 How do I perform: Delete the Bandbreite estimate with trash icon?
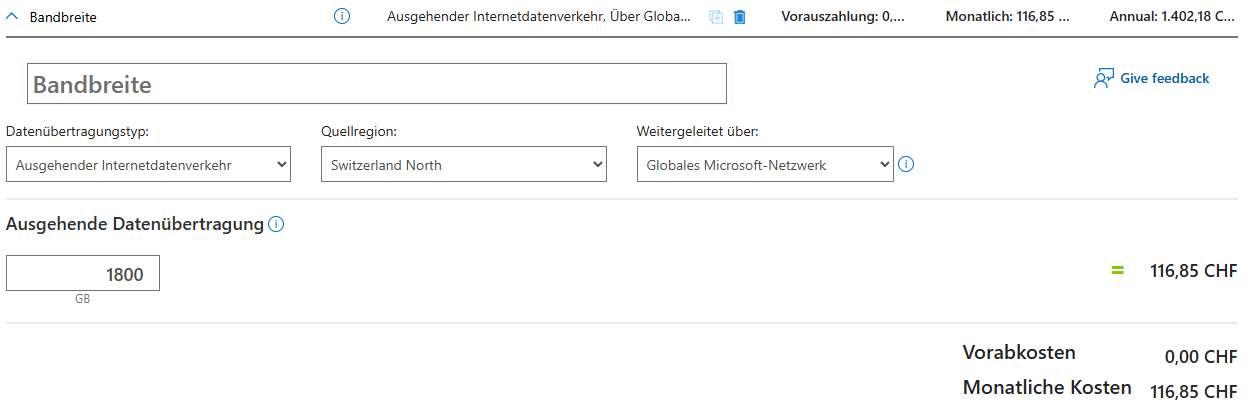tap(740, 17)
